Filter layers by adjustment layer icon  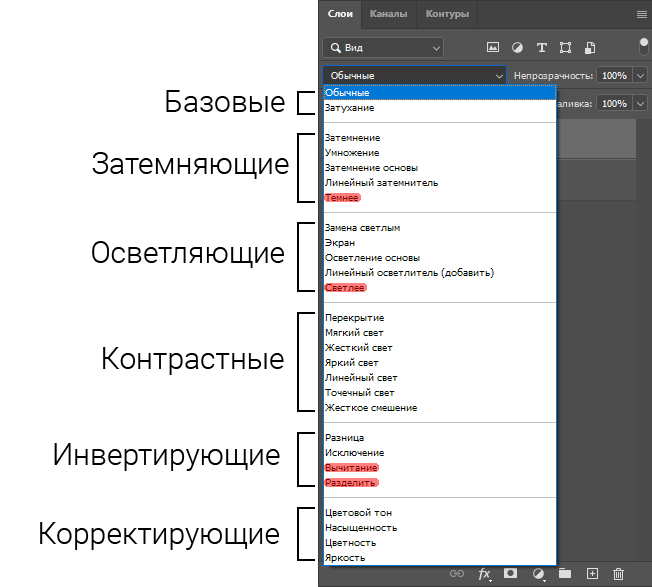pyautogui.click(x=517, y=47)
